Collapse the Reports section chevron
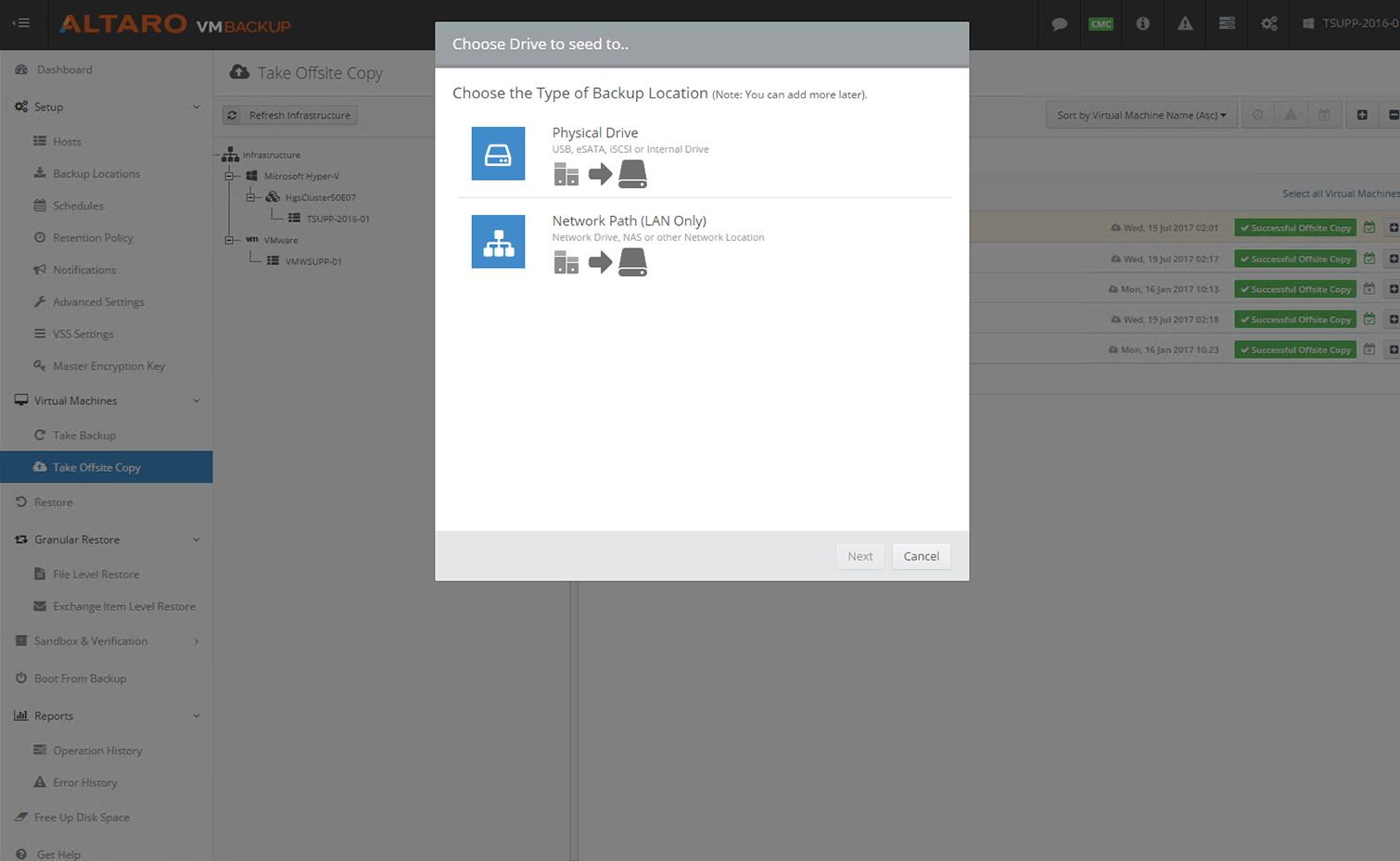 (x=196, y=715)
